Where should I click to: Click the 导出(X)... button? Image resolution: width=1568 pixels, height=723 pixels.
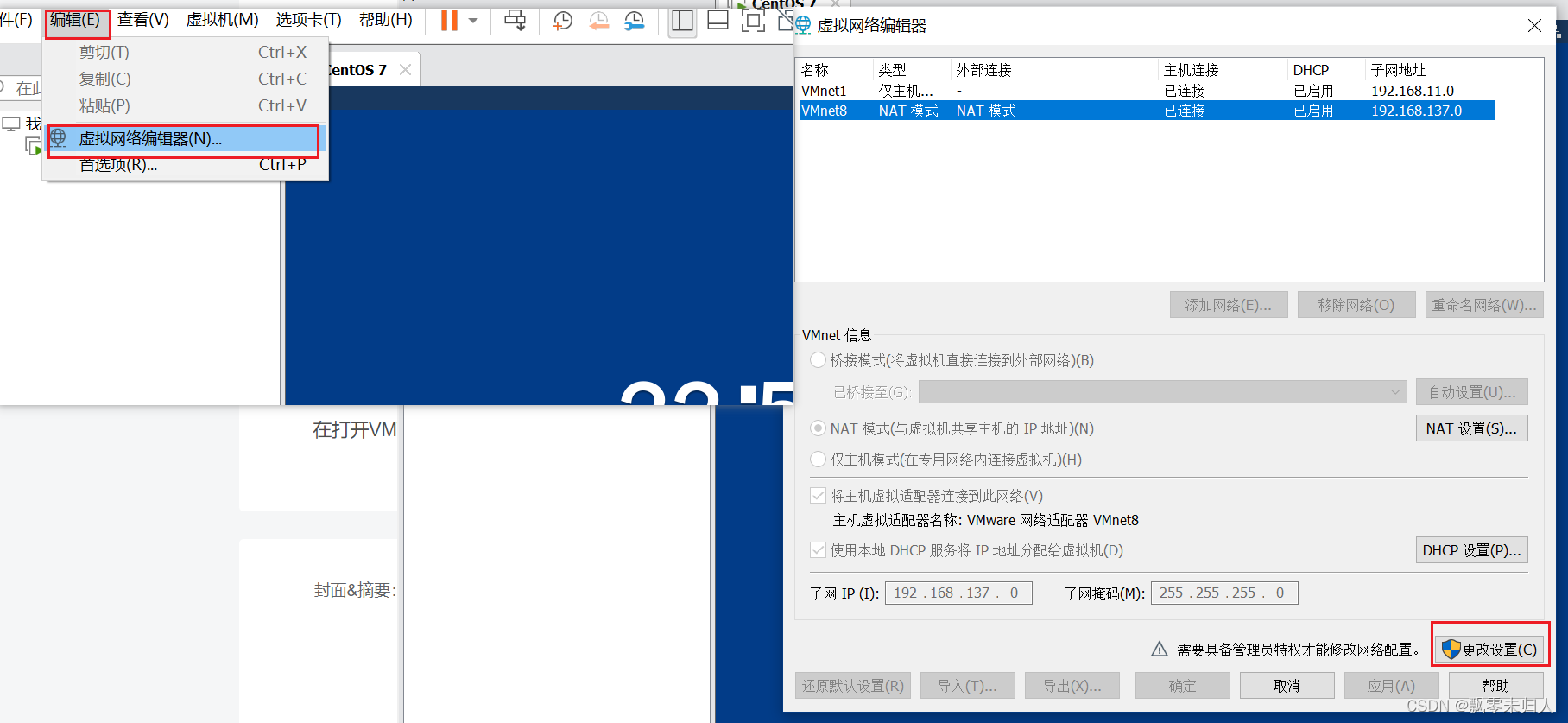[x=1072, y=686]
